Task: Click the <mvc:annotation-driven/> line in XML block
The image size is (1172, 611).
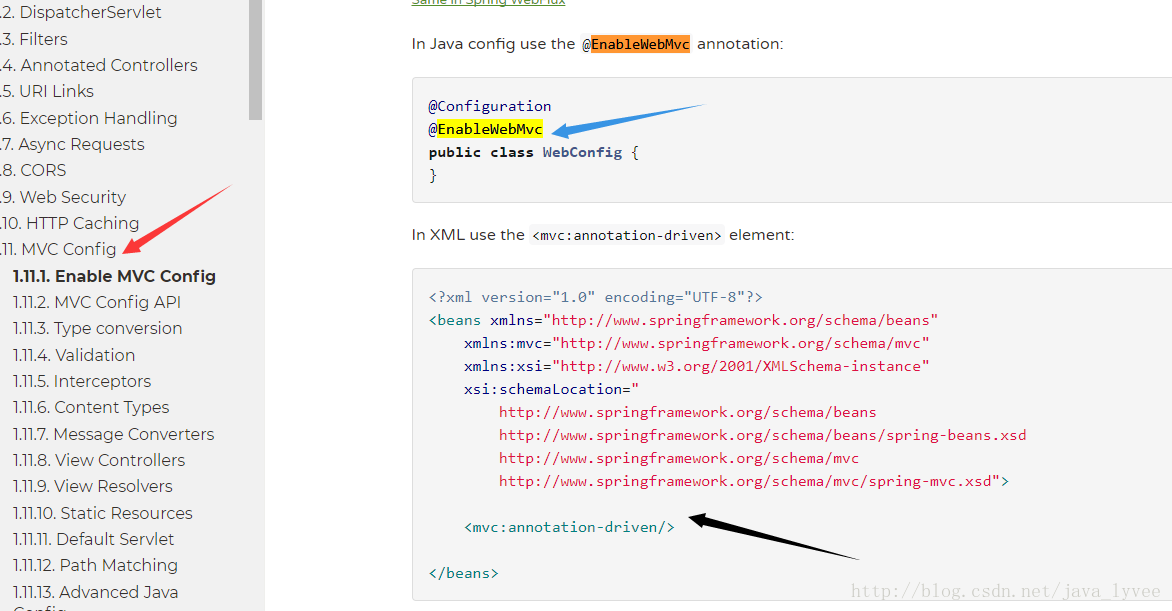Action: point(570,527)
